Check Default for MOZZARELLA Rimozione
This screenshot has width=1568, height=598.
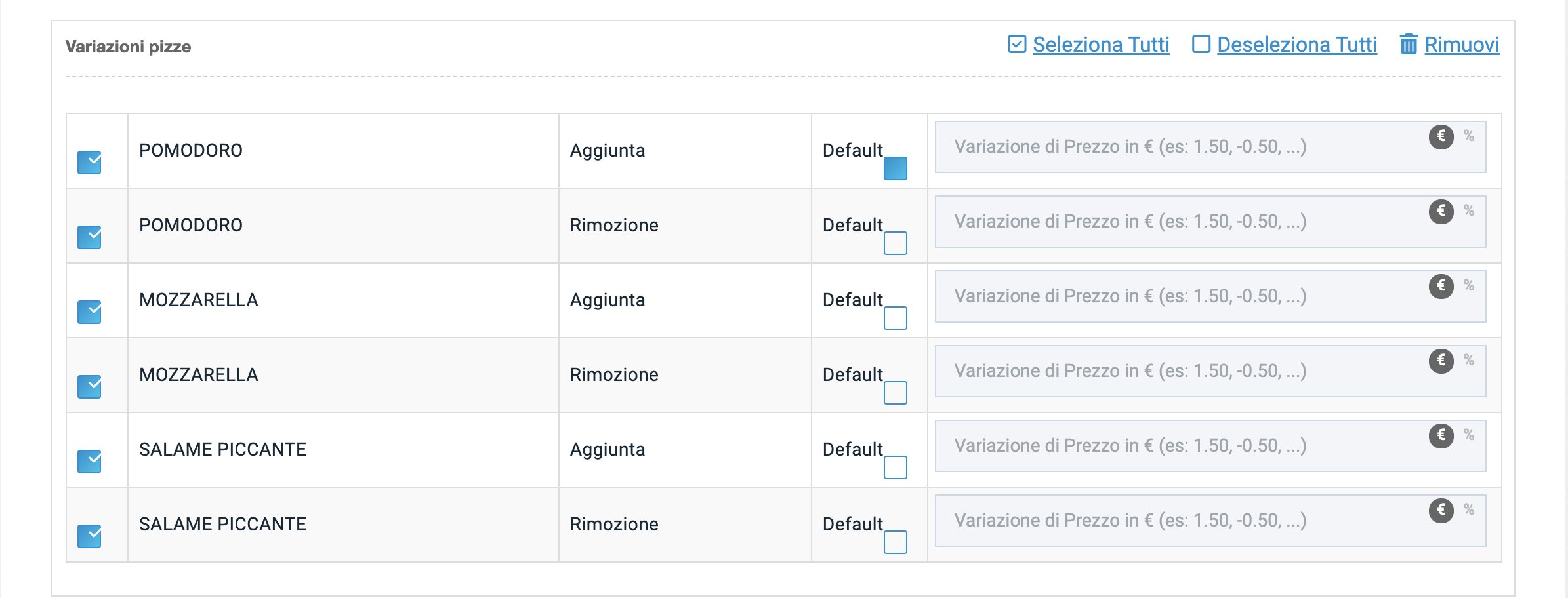click(895, 393)
